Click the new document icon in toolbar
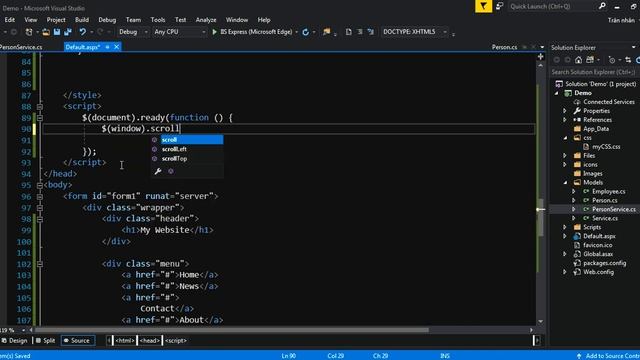The width and height of the screenshot is (640, 360). tap(348, 32)
